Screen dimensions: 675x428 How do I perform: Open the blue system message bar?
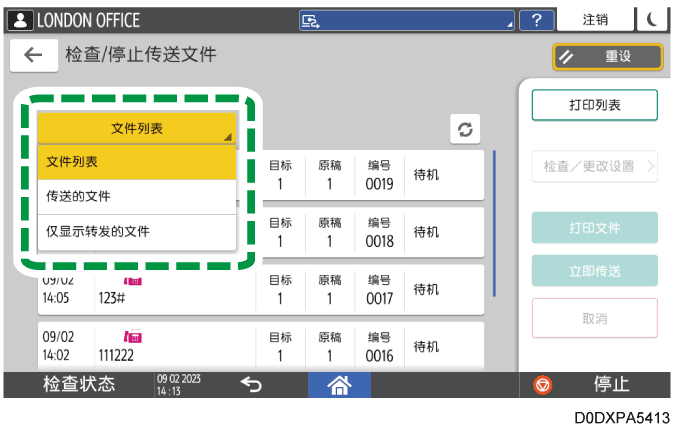pyautogui.click(x=406, y=20)
